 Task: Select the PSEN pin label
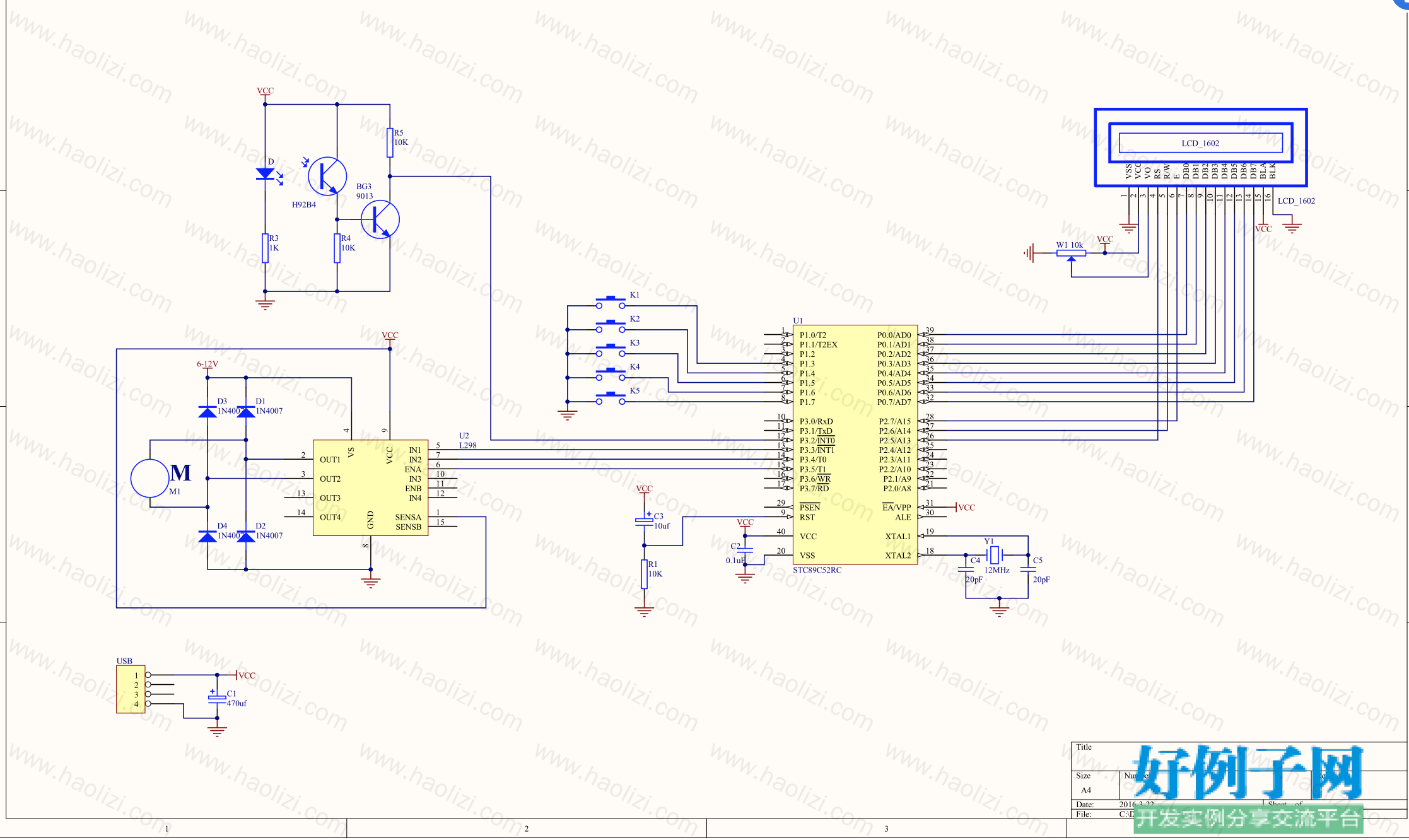coord(810,508)
